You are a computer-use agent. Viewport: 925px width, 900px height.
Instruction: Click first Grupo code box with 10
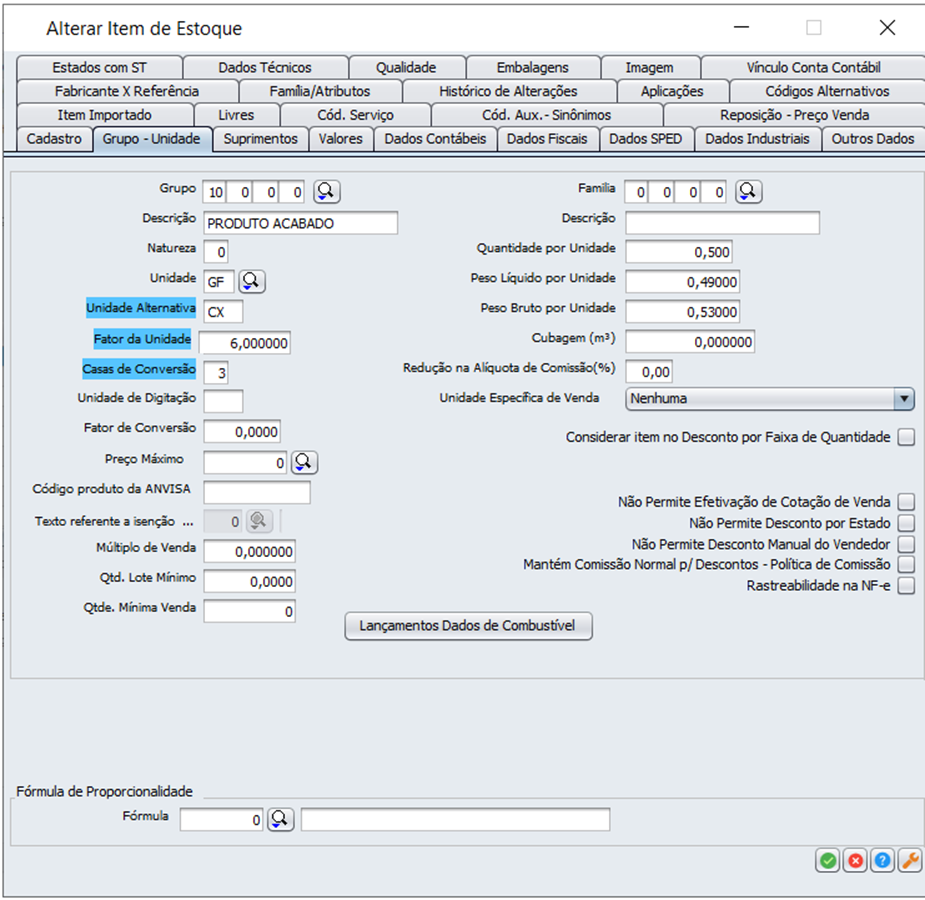[x=214, y=192]
